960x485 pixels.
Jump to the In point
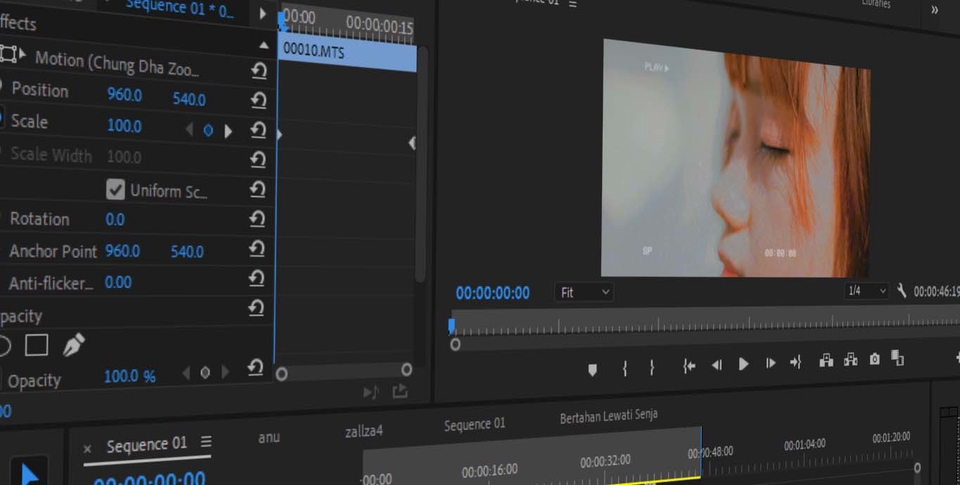689,366
